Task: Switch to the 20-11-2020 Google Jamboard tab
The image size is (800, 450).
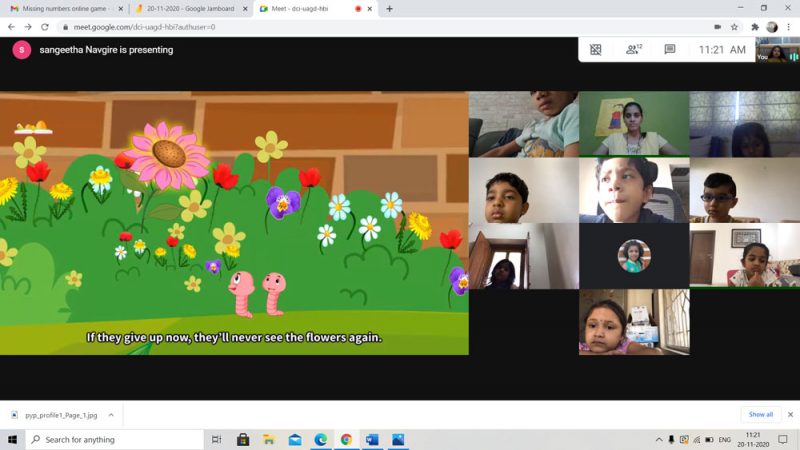Action: point(190,9)
